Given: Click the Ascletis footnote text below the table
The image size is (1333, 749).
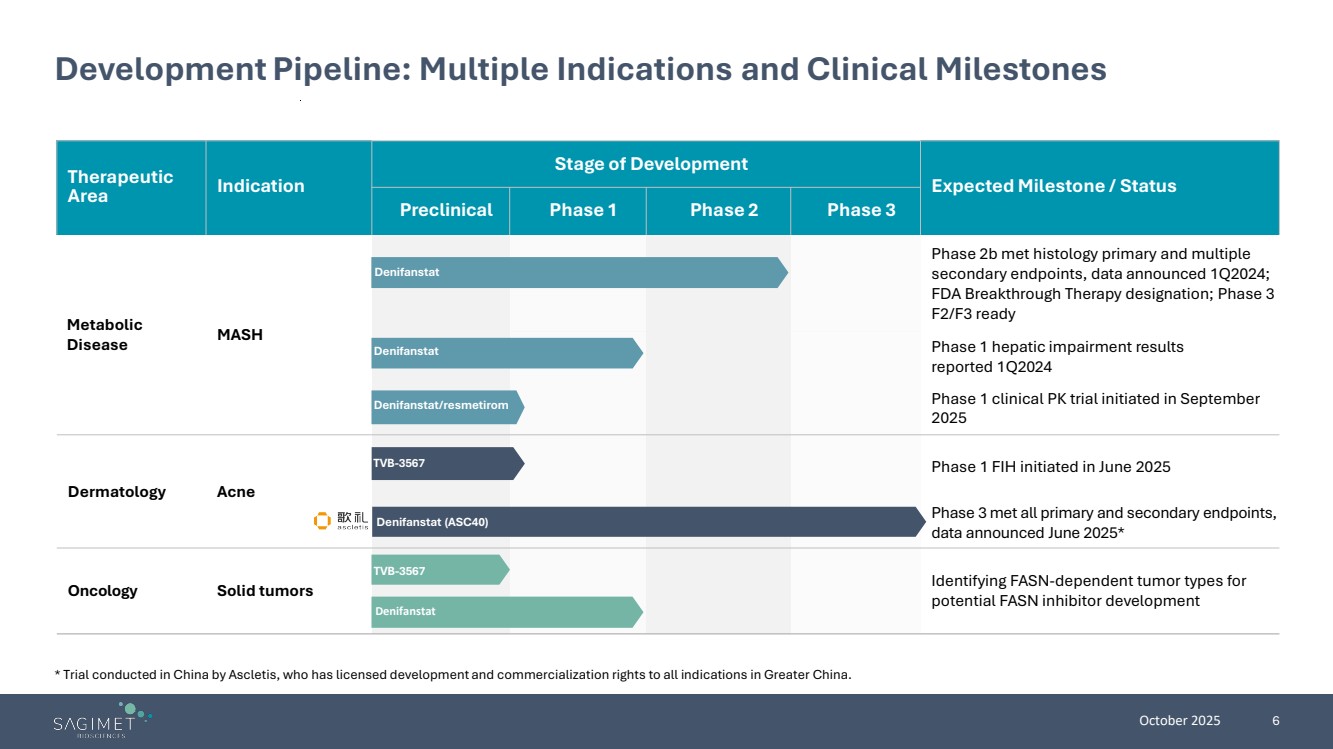Looking at the screenshot, I should (452, 674).
